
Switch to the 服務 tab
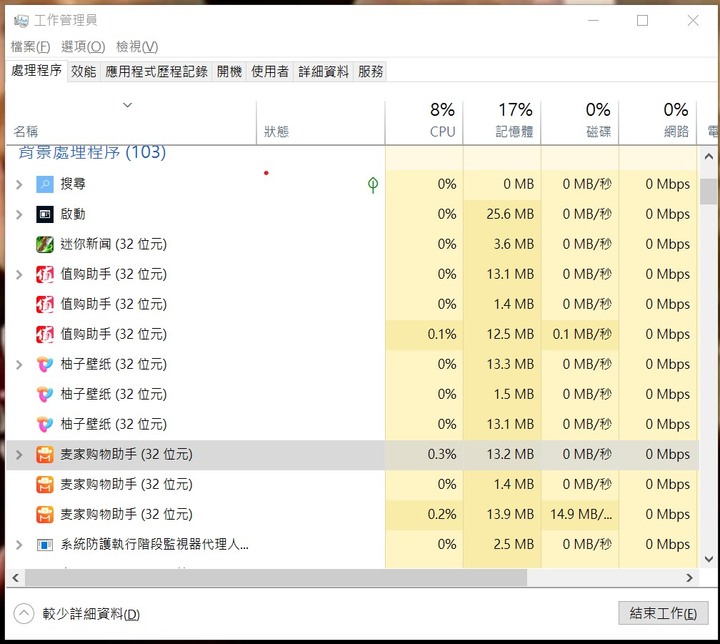click(x=370, y=72)
